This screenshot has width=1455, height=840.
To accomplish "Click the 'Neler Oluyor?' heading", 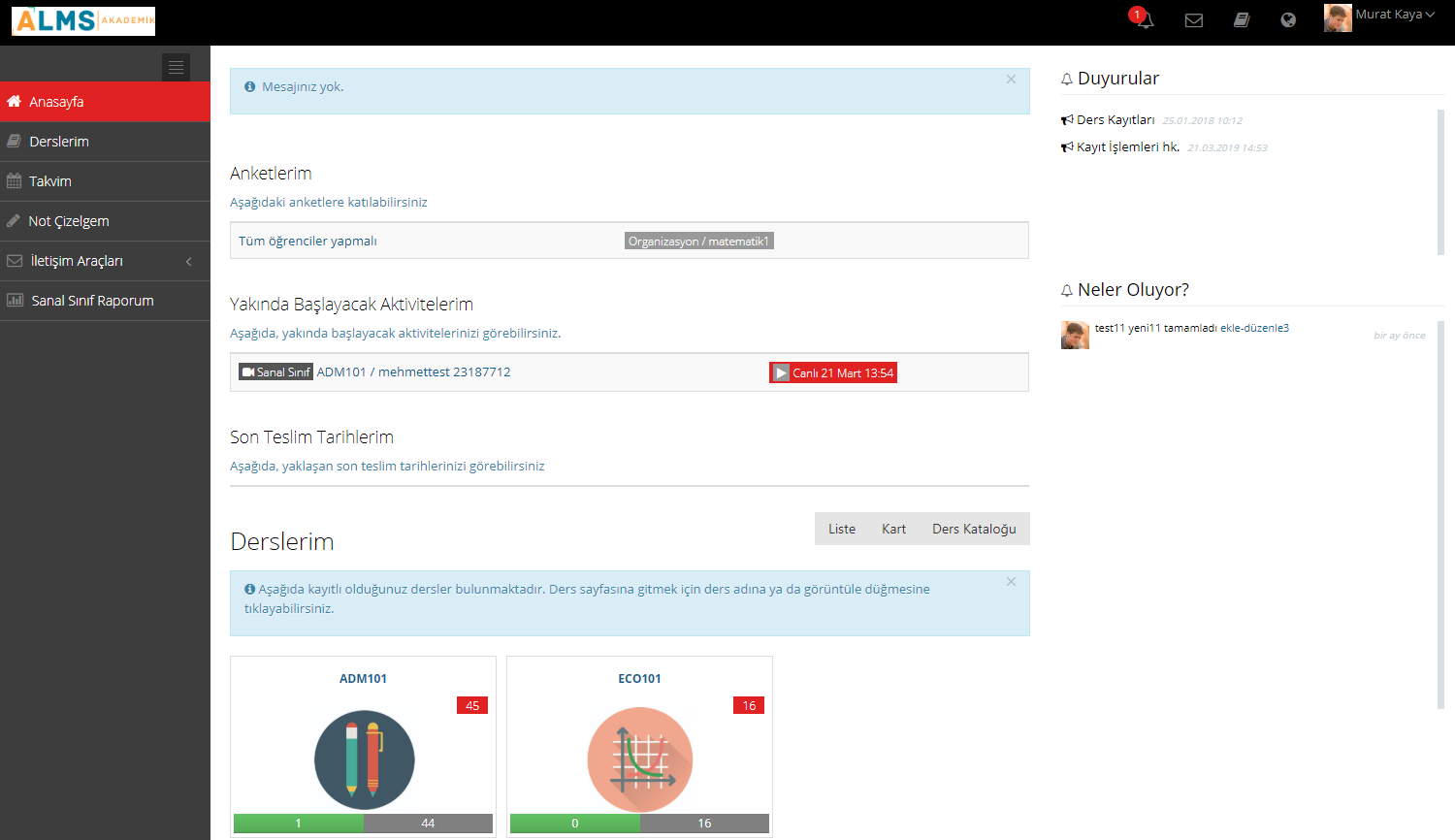I will click(1133, 290).
